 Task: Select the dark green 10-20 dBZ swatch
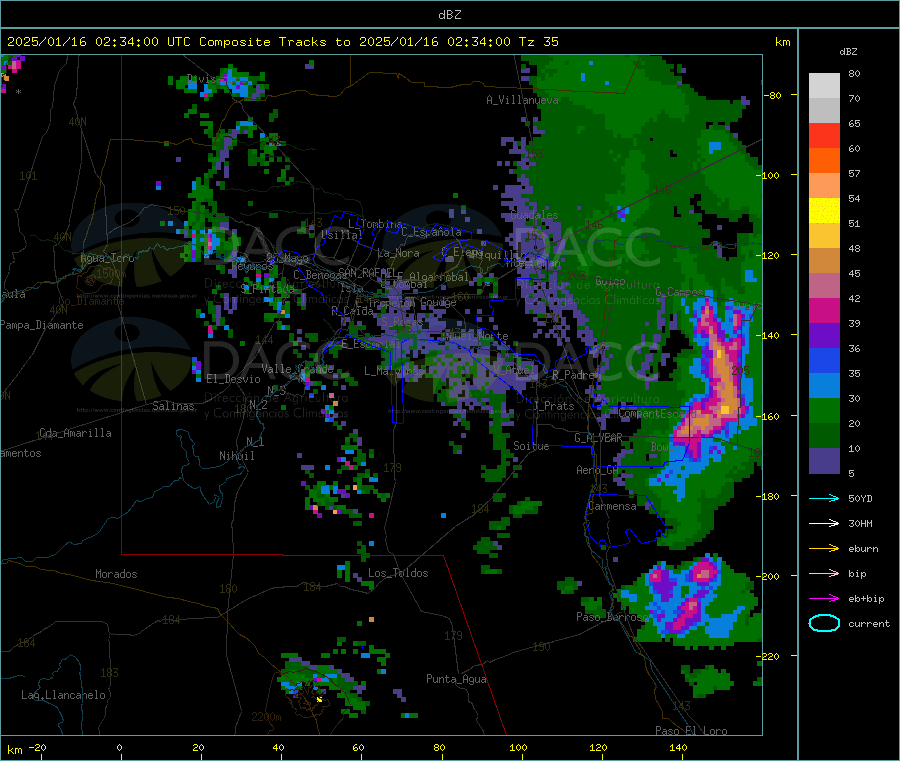click(x=824, y=436)
